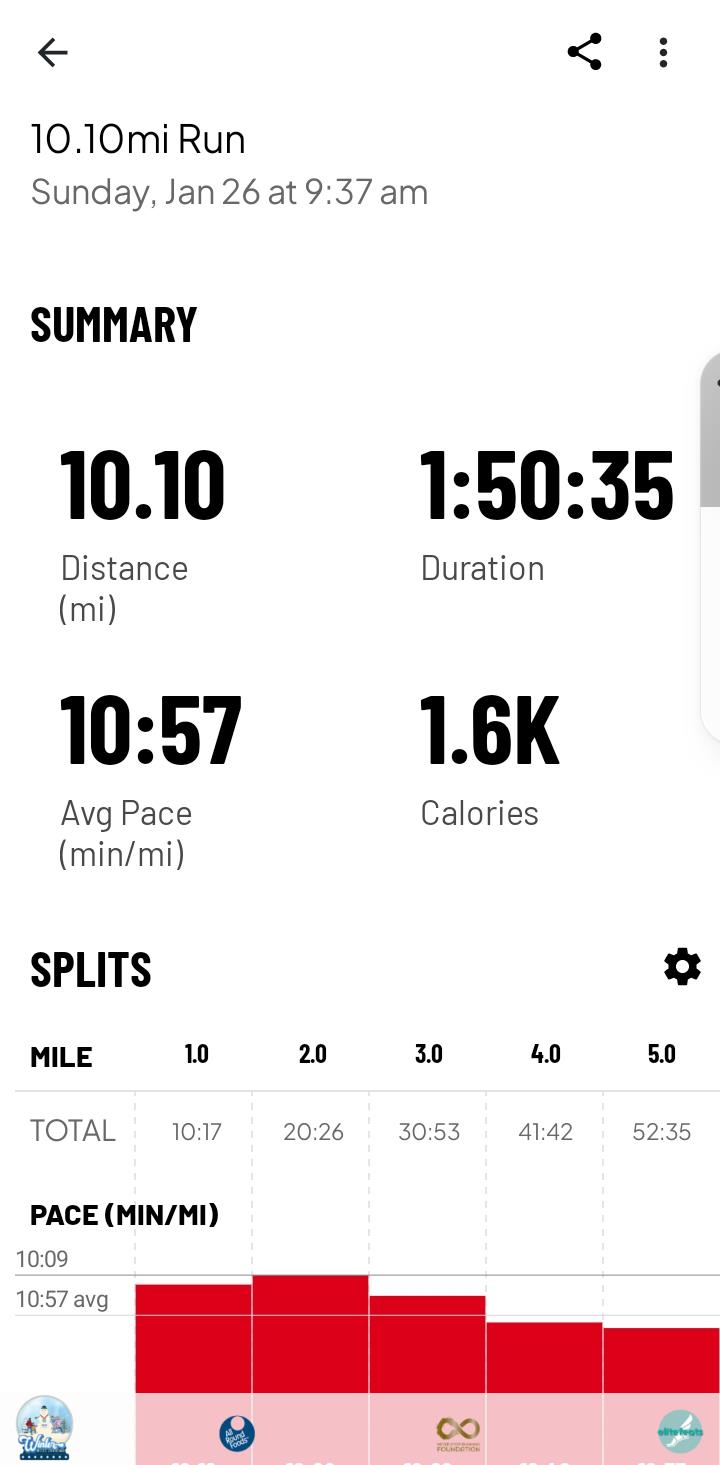Share this 10.10mi run
720x1465 pixels.
[x=584, y=52]
